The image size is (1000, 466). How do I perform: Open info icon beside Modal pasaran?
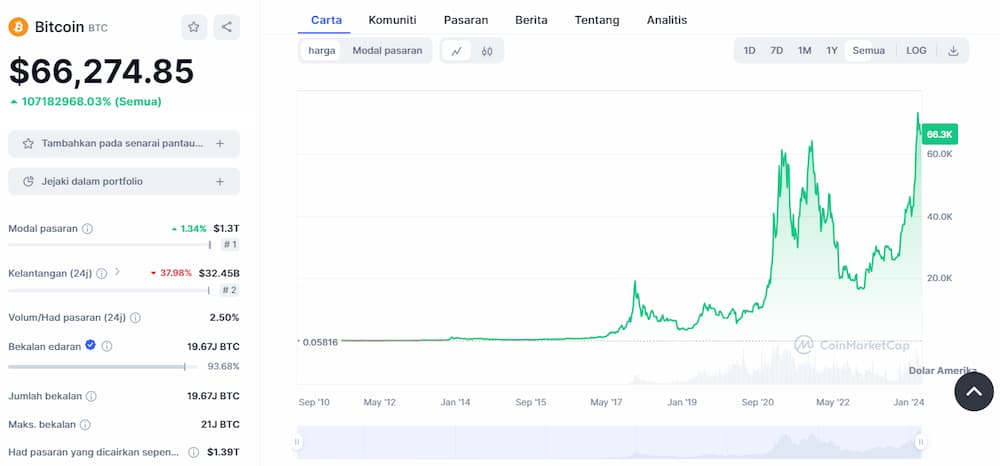[x=87, y=228]
